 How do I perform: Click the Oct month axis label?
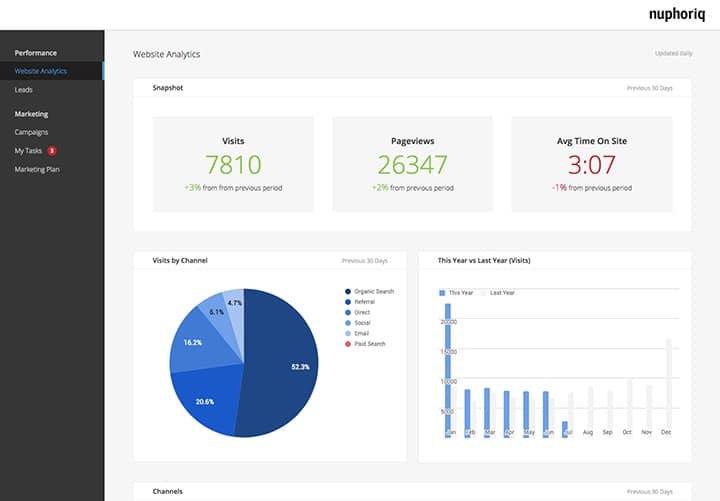[627, 433]
